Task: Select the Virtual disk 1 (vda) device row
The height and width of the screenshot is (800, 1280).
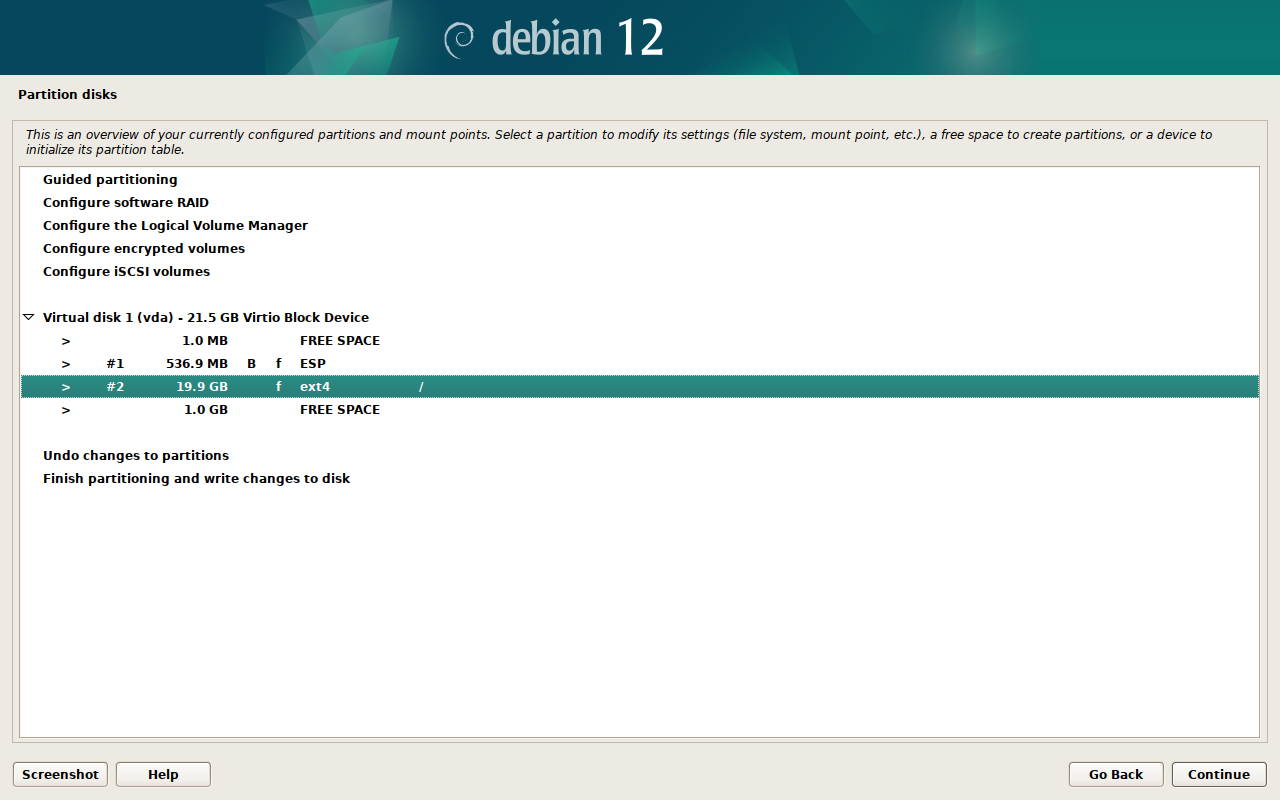Action: click(206, 318)
